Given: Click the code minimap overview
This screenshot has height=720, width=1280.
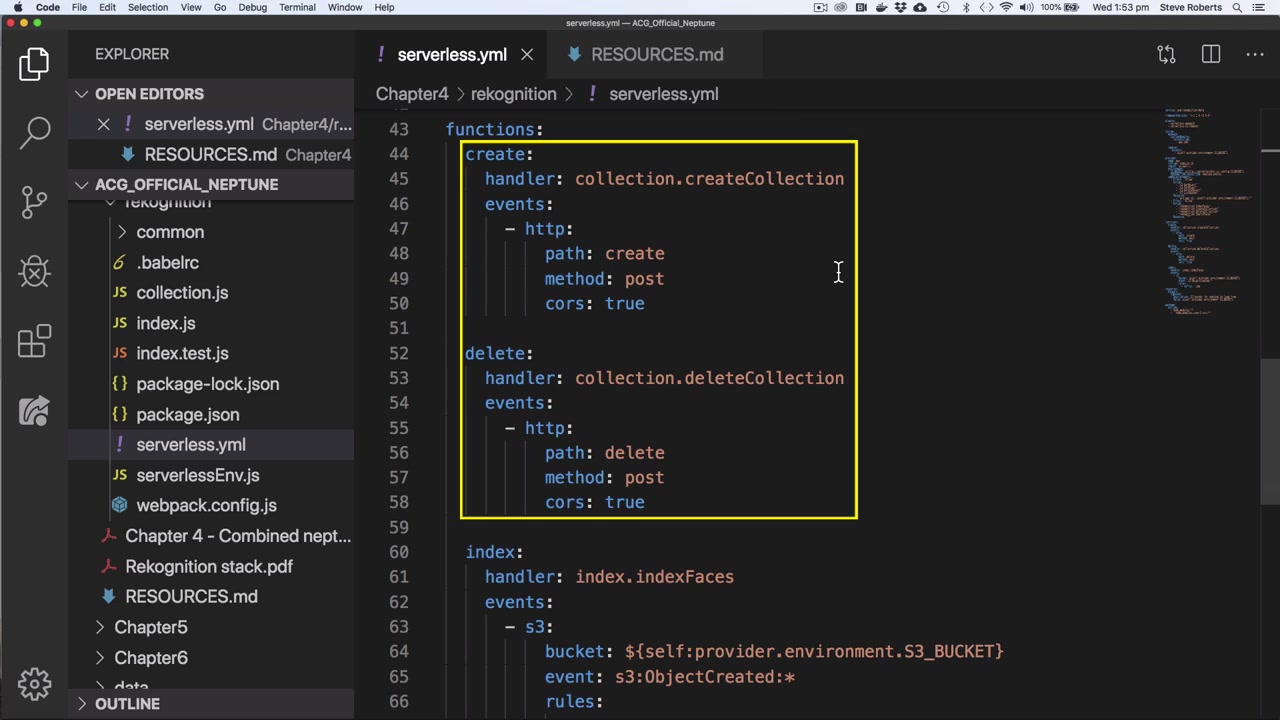Looking at the screenshot, I should 1205,210.
